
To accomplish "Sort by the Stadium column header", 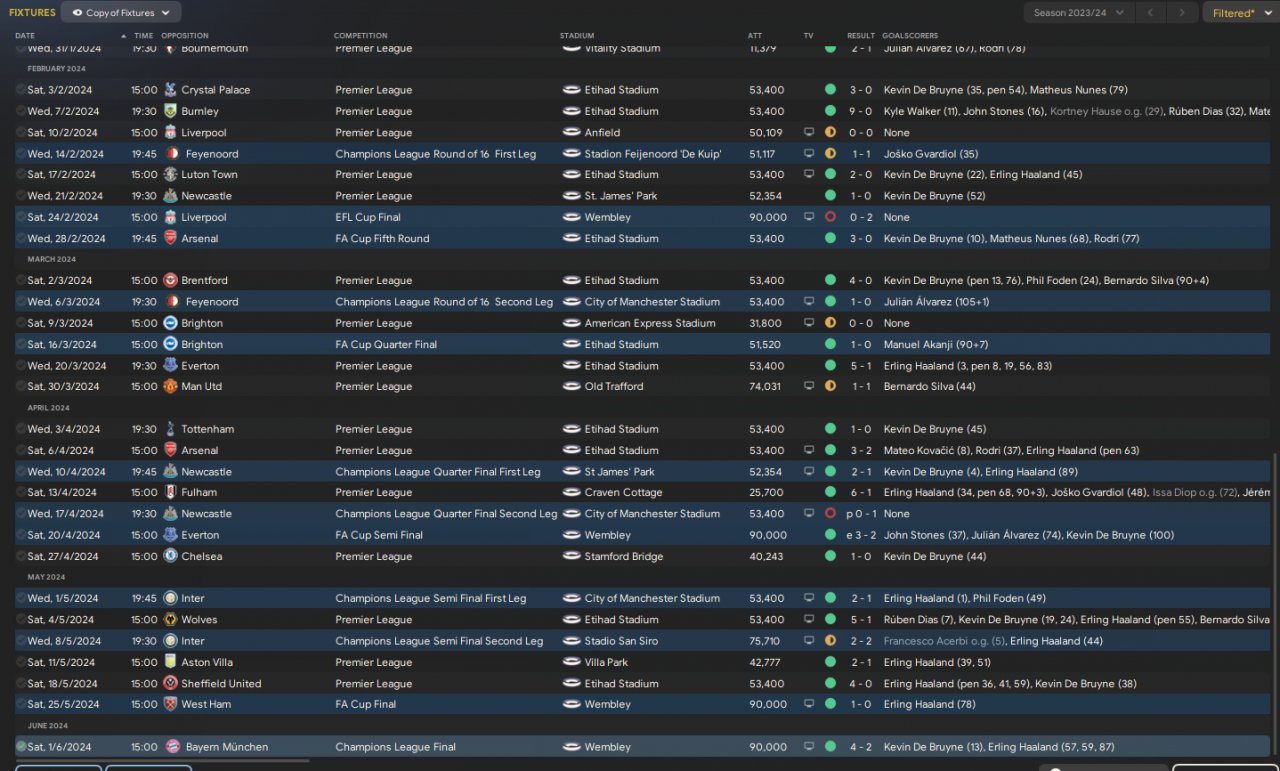I will click(x=578, y=36).
